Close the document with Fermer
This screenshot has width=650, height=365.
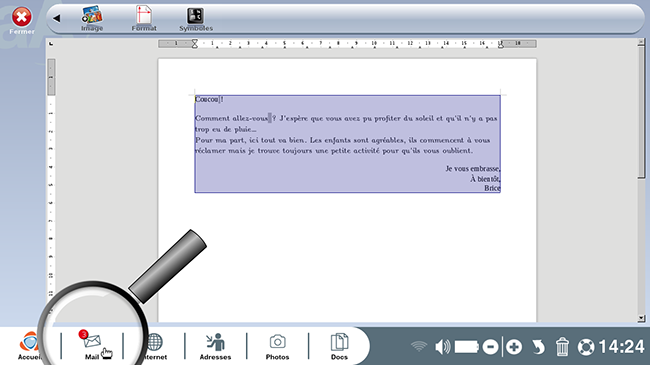(x=22, y=21)
